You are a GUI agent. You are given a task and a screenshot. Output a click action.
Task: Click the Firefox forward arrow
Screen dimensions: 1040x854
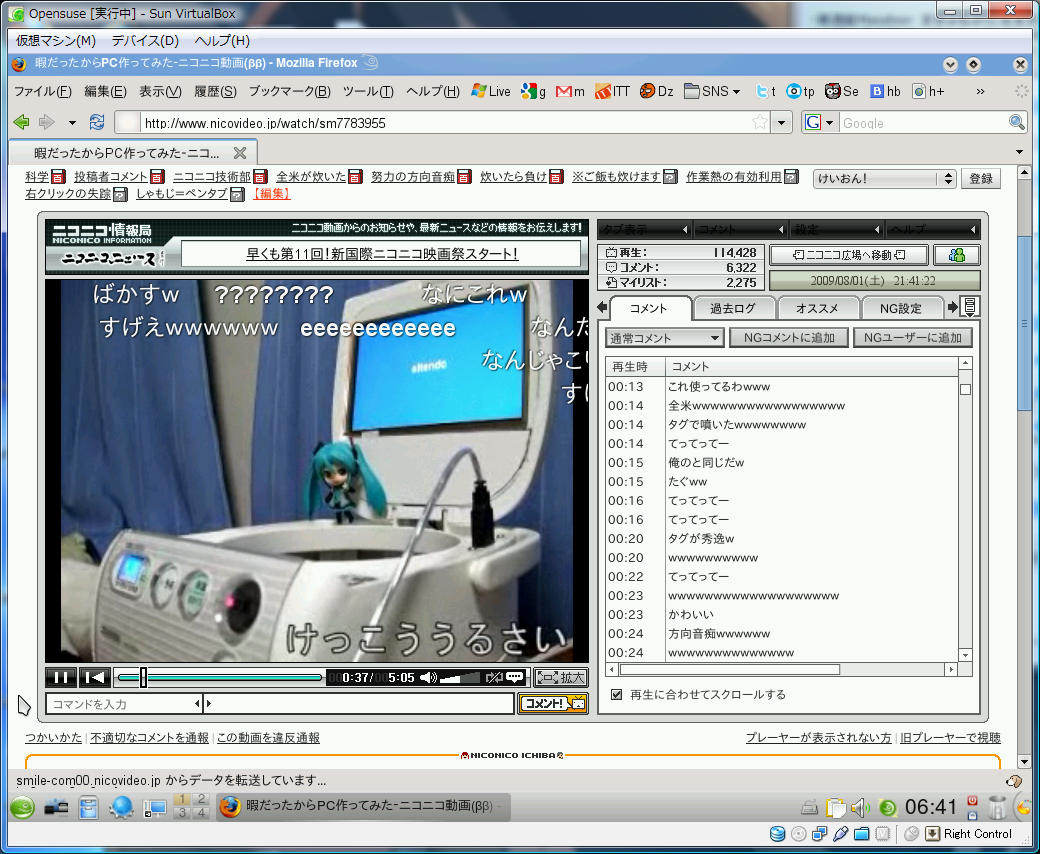(x=46, y=122)
